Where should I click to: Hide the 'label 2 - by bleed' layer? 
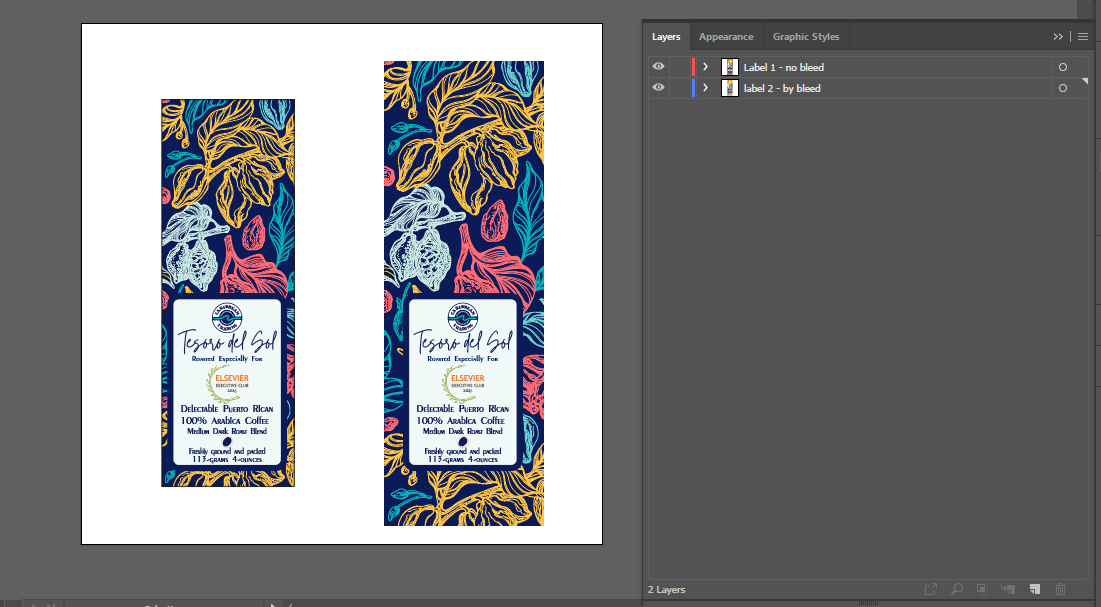pyautogui.click(x=658, y=88)
